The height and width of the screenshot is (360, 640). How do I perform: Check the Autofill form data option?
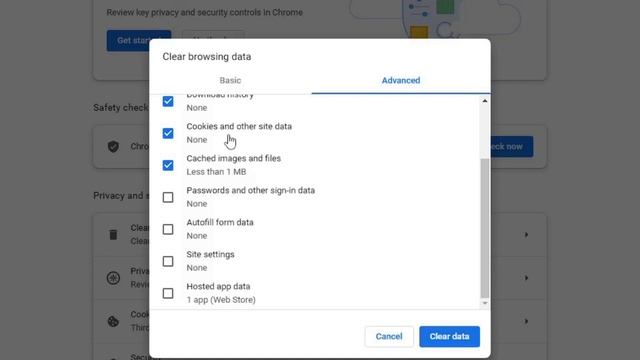168,229
